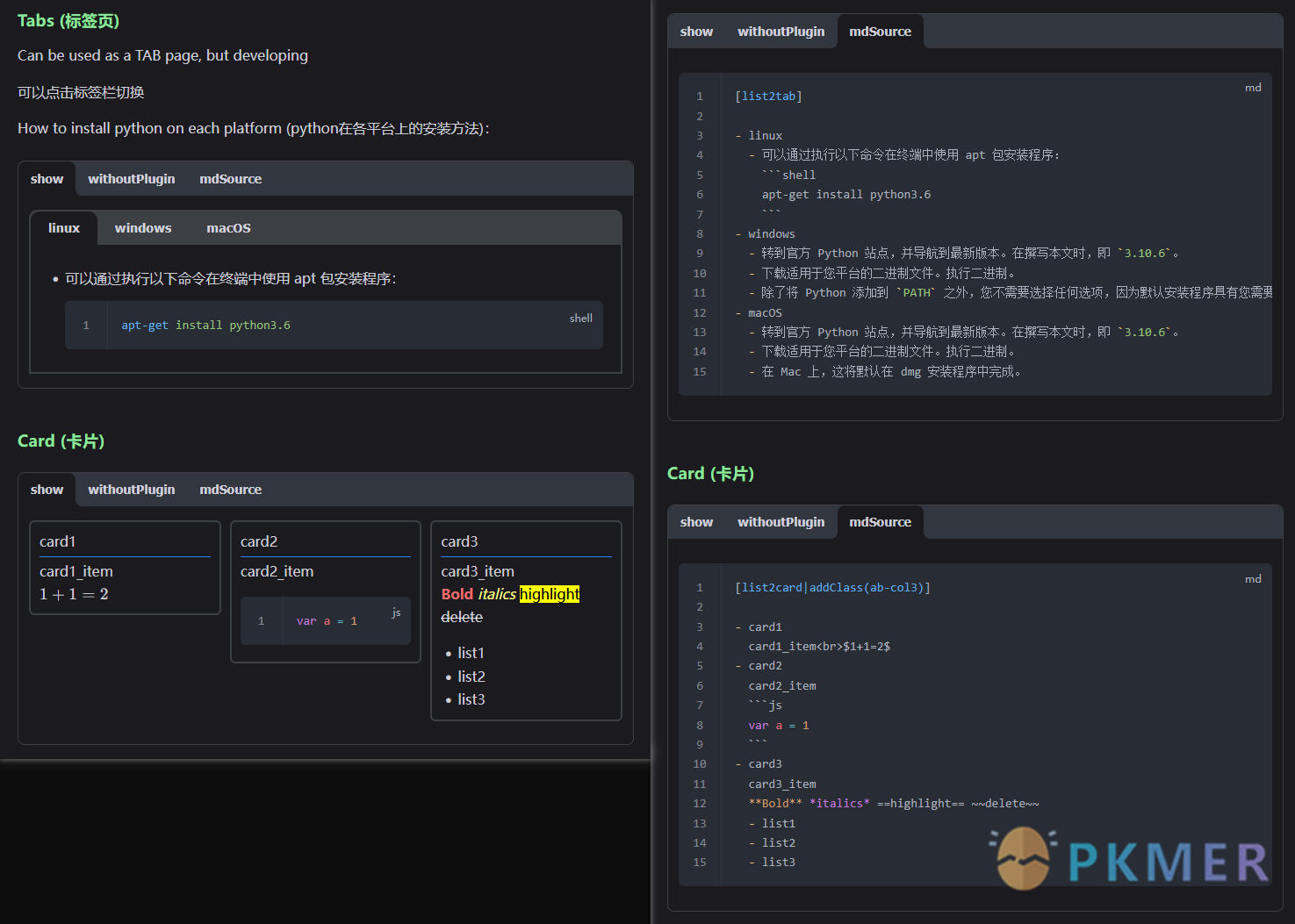Screen dimensions: 1295x924
Task: Click '[list2card|addClass(ab-col3)]' source line
Action: 832,588
